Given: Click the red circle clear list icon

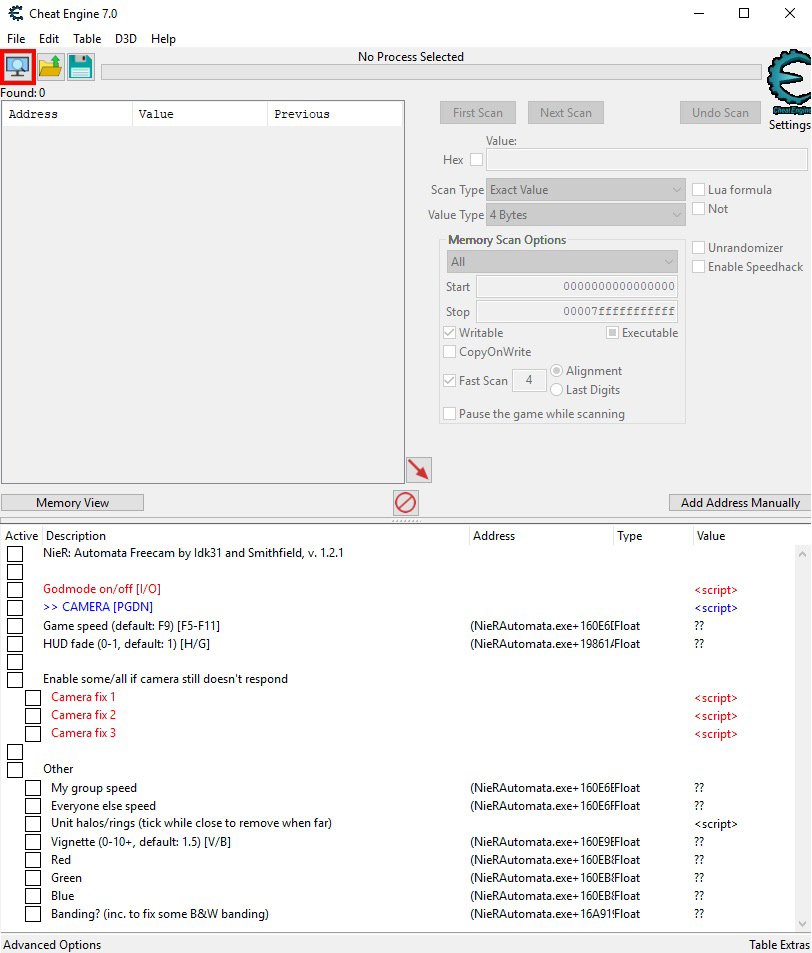Looking at the screenshot, I should 405,503.
